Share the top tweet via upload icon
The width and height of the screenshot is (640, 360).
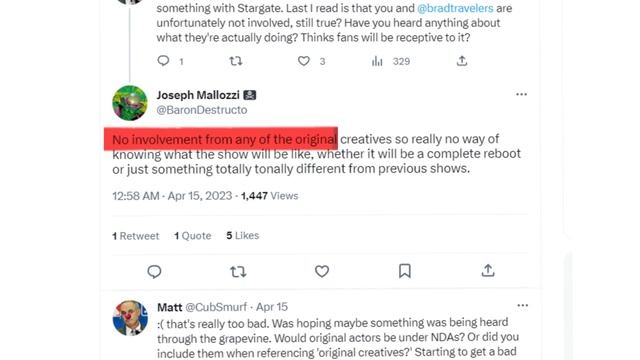[x=462, y=61]
